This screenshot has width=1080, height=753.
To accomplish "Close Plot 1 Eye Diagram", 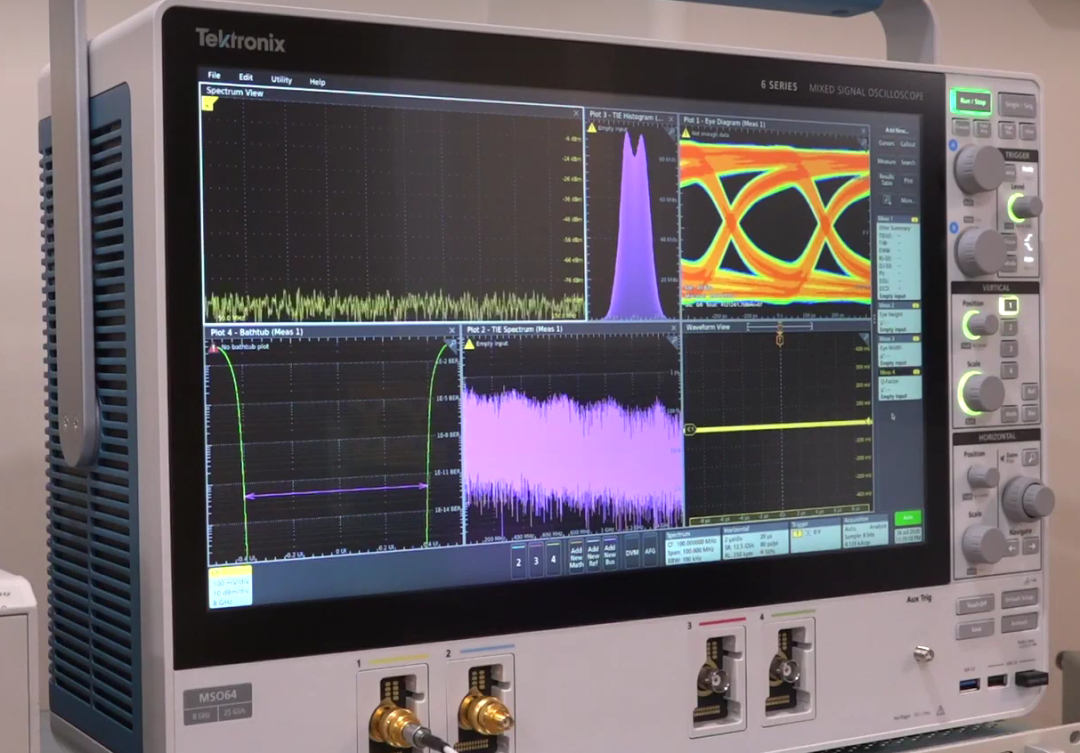I will (x=863, y=130).
